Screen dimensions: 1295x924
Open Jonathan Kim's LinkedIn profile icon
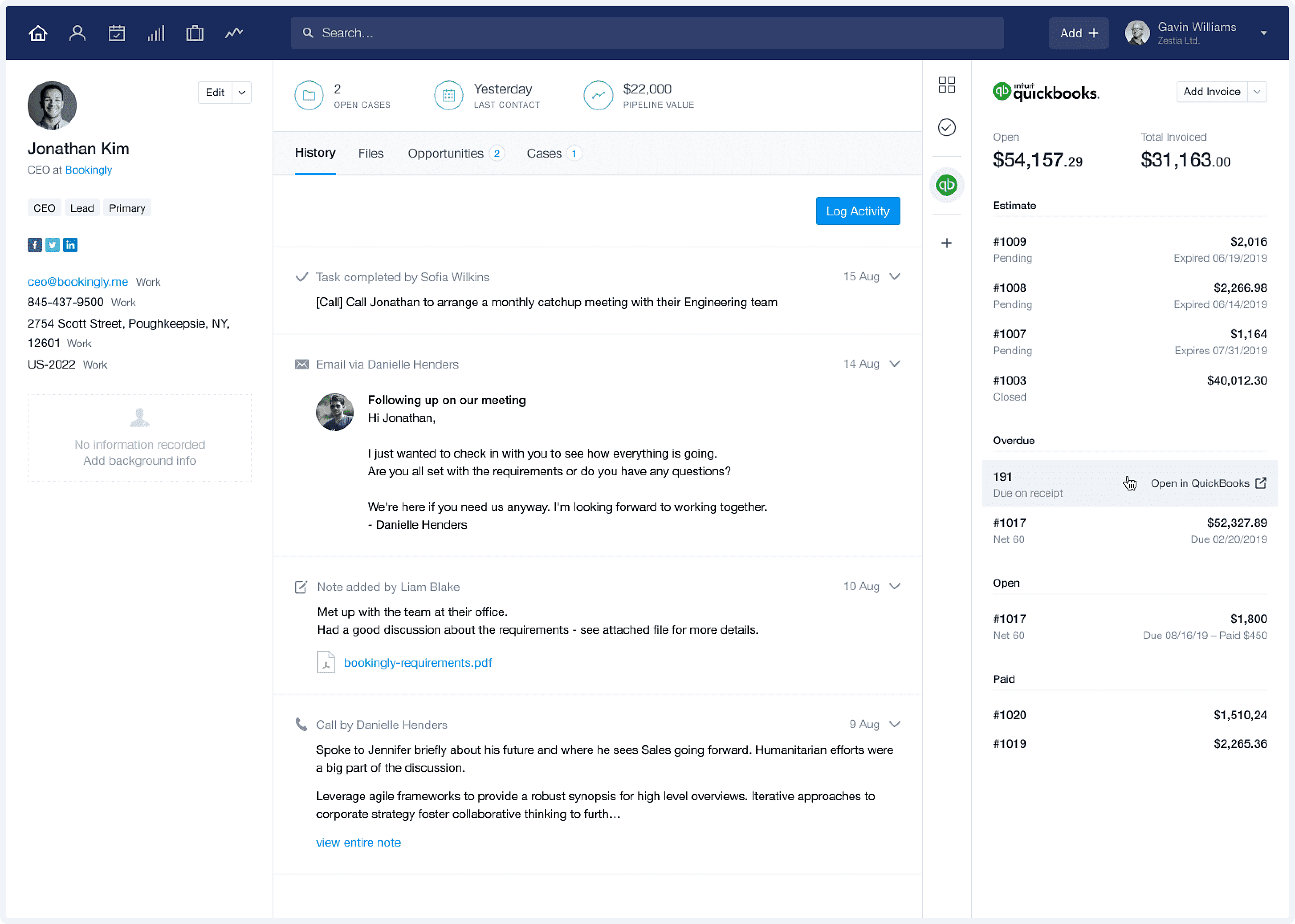point(70,245)
